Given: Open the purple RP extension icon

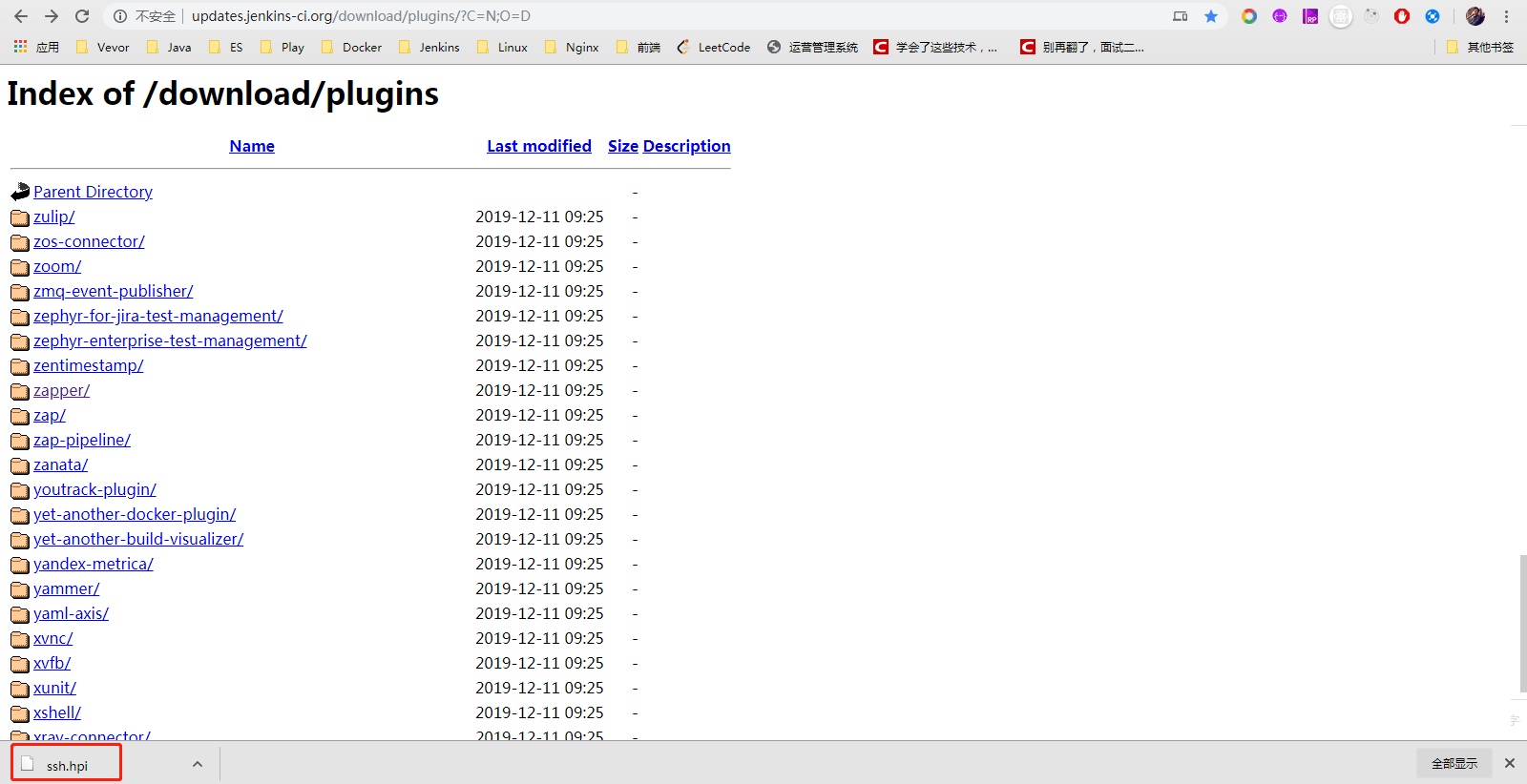Looking at the screenshot, I should [1310, 16].
